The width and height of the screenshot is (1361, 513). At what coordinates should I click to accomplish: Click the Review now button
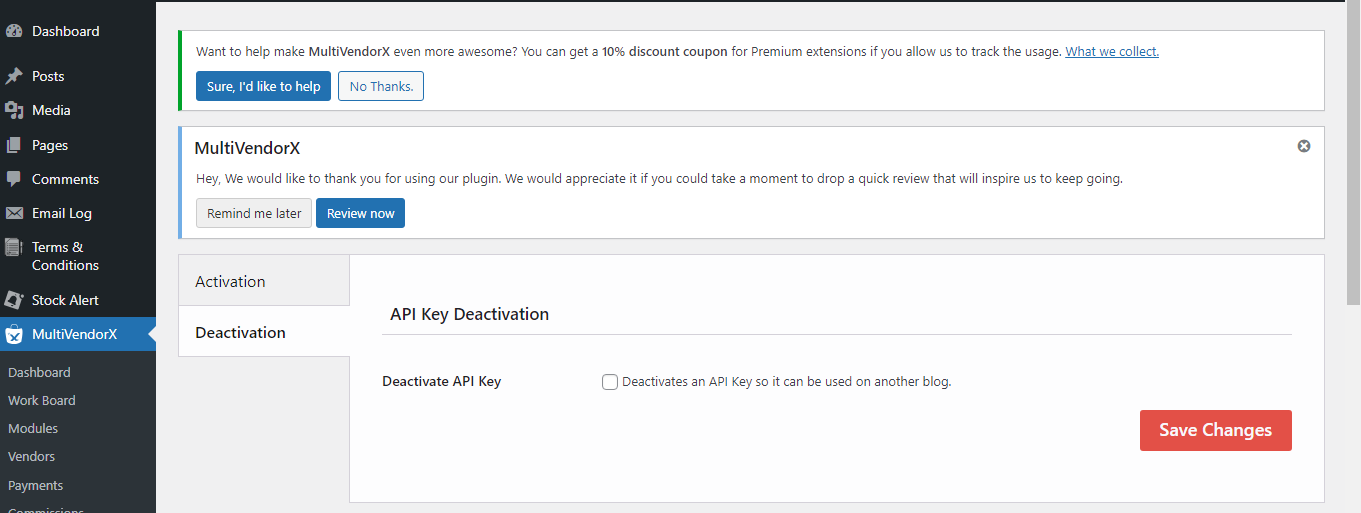360,213
